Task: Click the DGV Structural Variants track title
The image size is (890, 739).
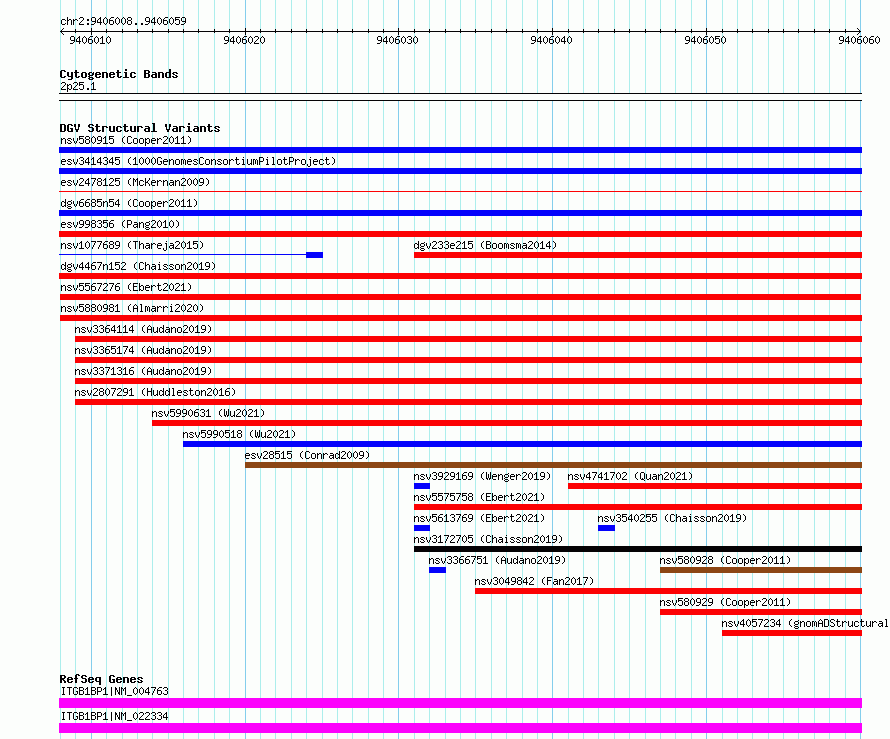Action: point(140,128)
